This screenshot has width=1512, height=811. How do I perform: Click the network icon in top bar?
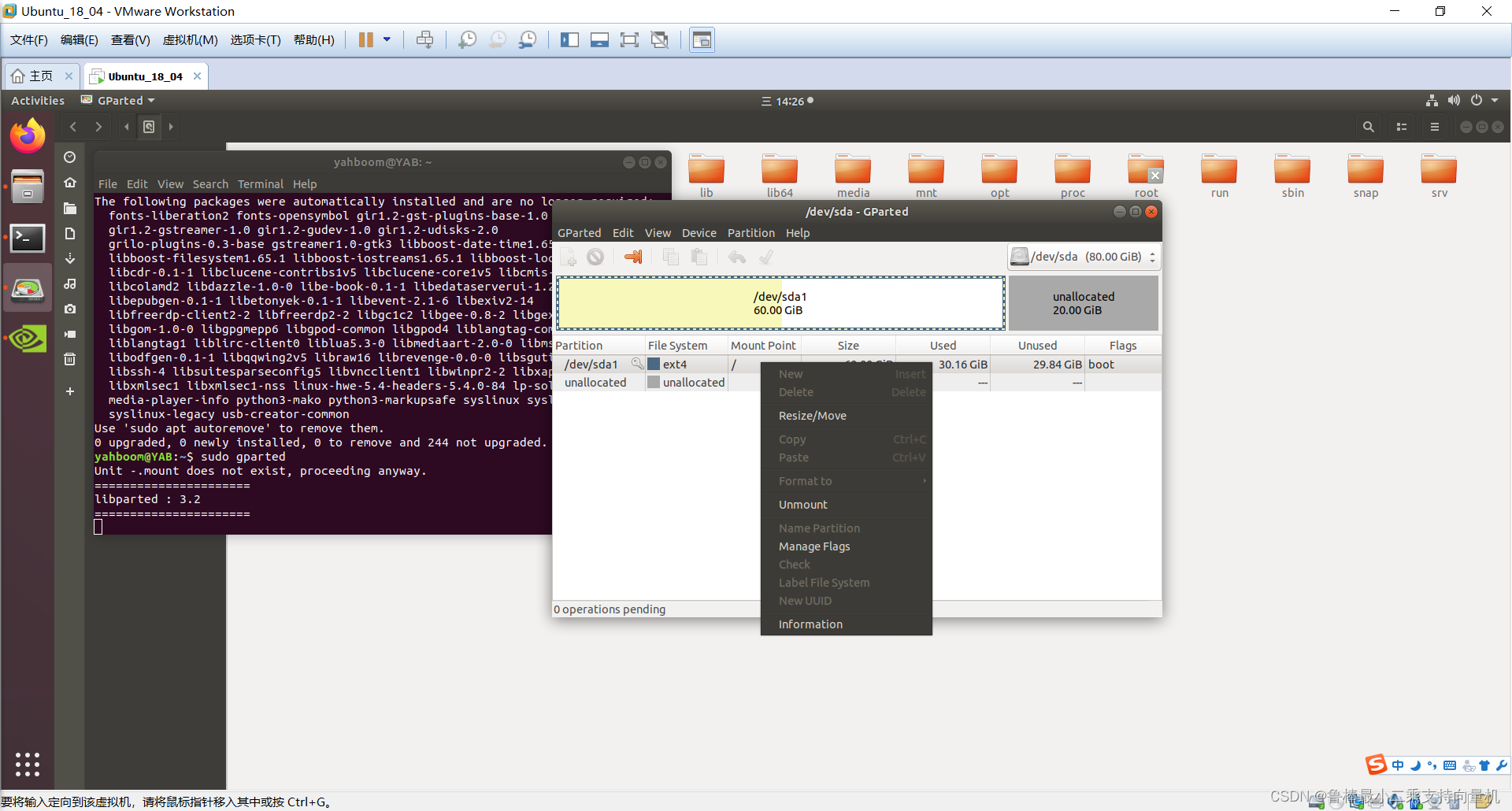[1432, 101]
